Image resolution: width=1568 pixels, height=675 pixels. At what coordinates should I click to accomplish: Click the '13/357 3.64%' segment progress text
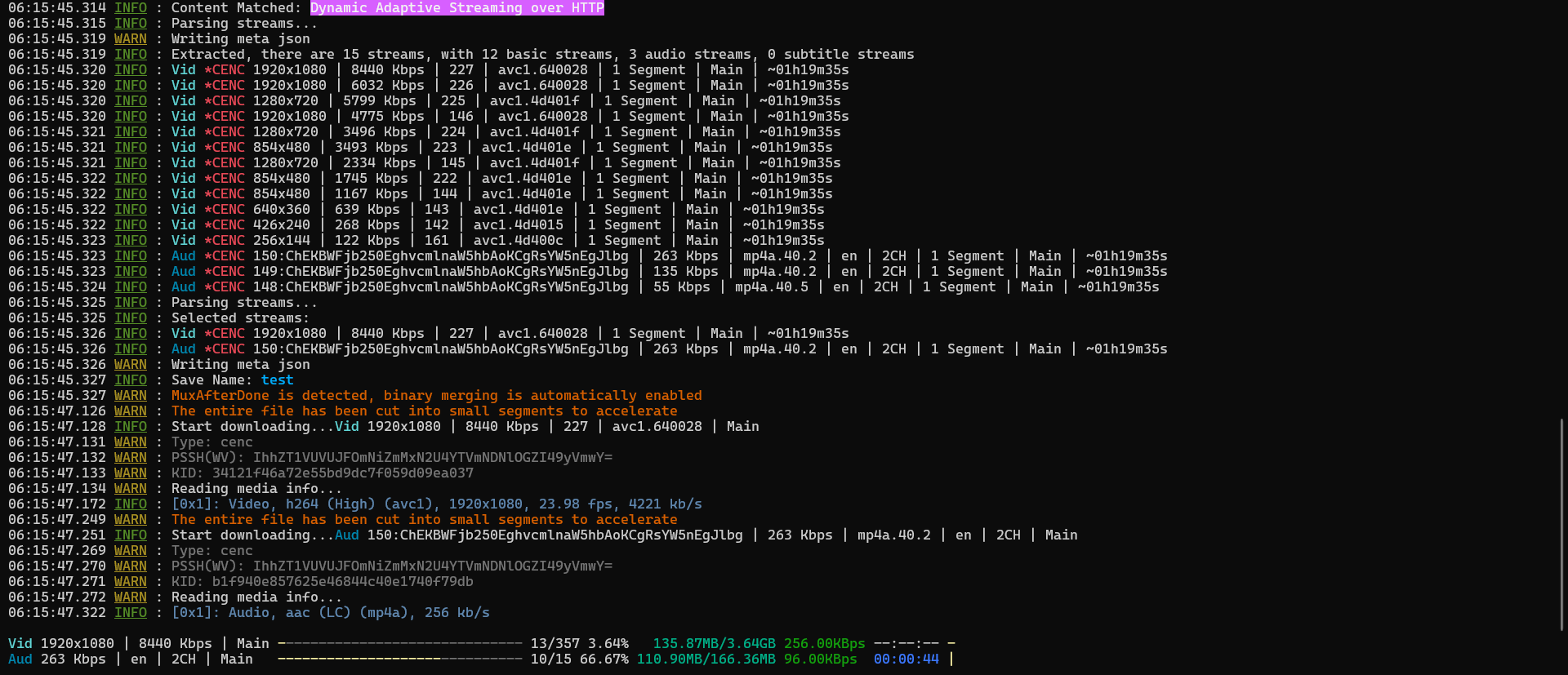tap(580, 644)
